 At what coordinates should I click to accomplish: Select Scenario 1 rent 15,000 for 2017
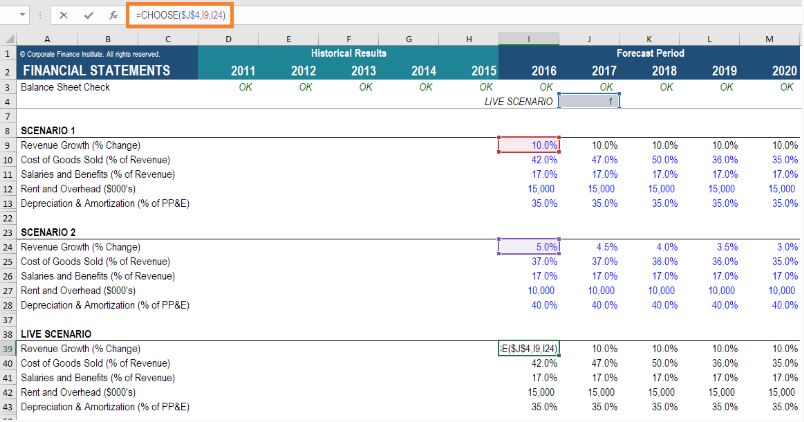589,189
